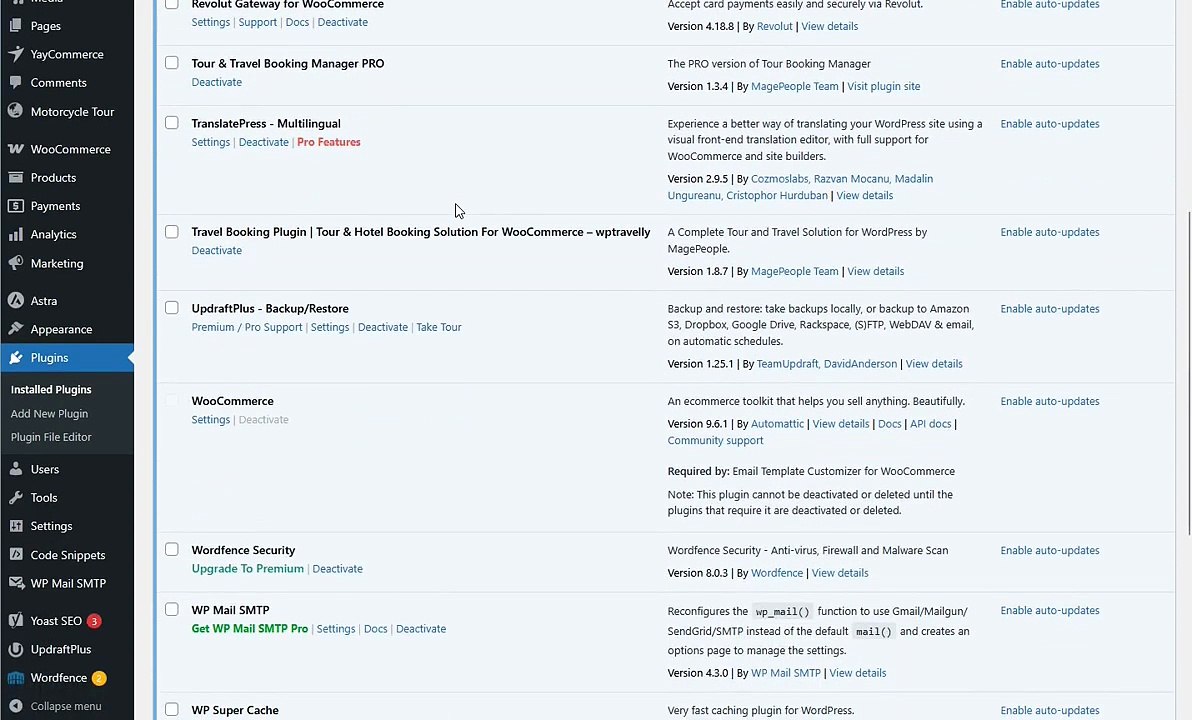
Task: Open WooCommerce plugin Settings link
Action: click(x=211, y=420)
